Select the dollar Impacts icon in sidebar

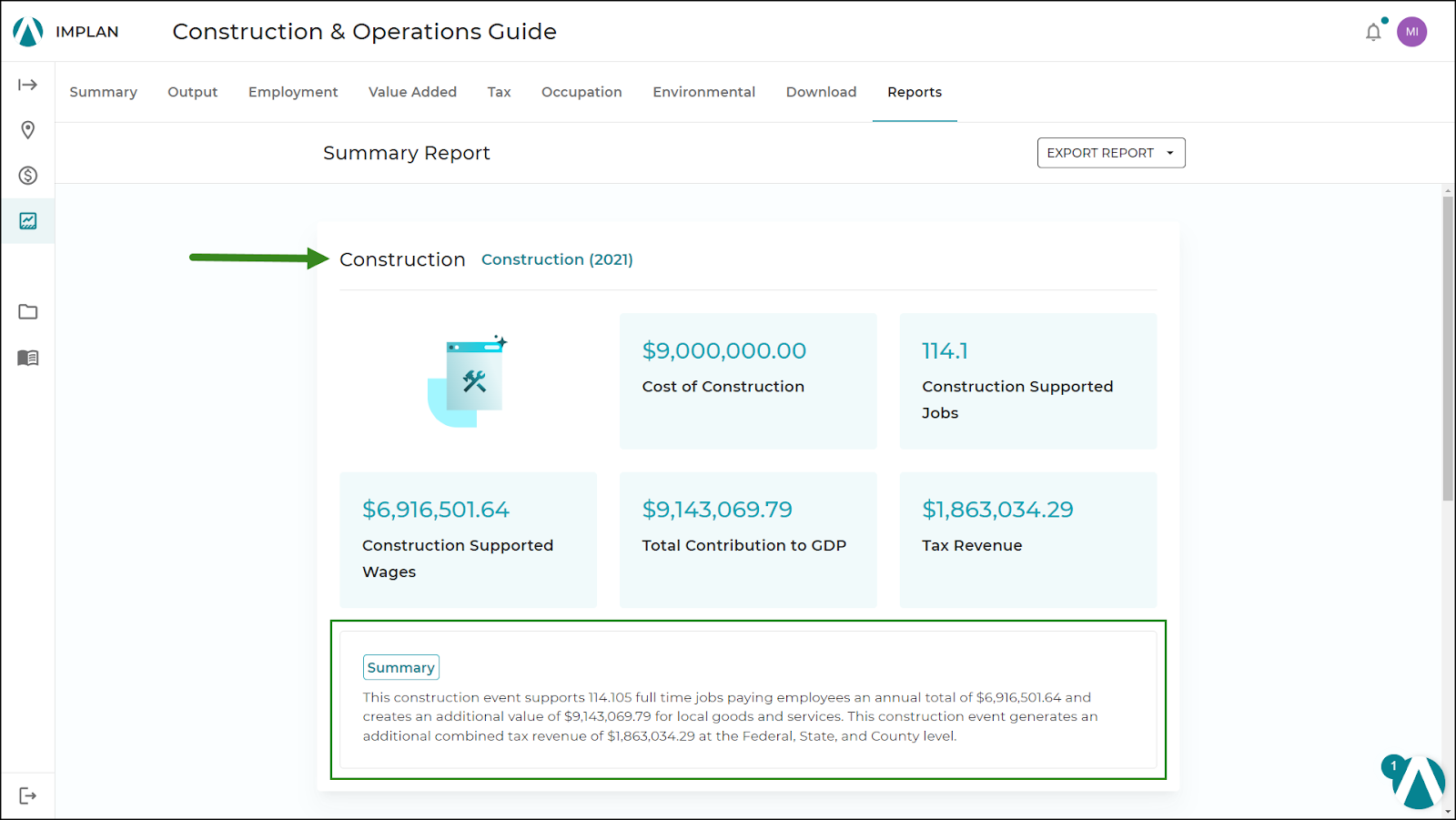click(x=28, y=176)
